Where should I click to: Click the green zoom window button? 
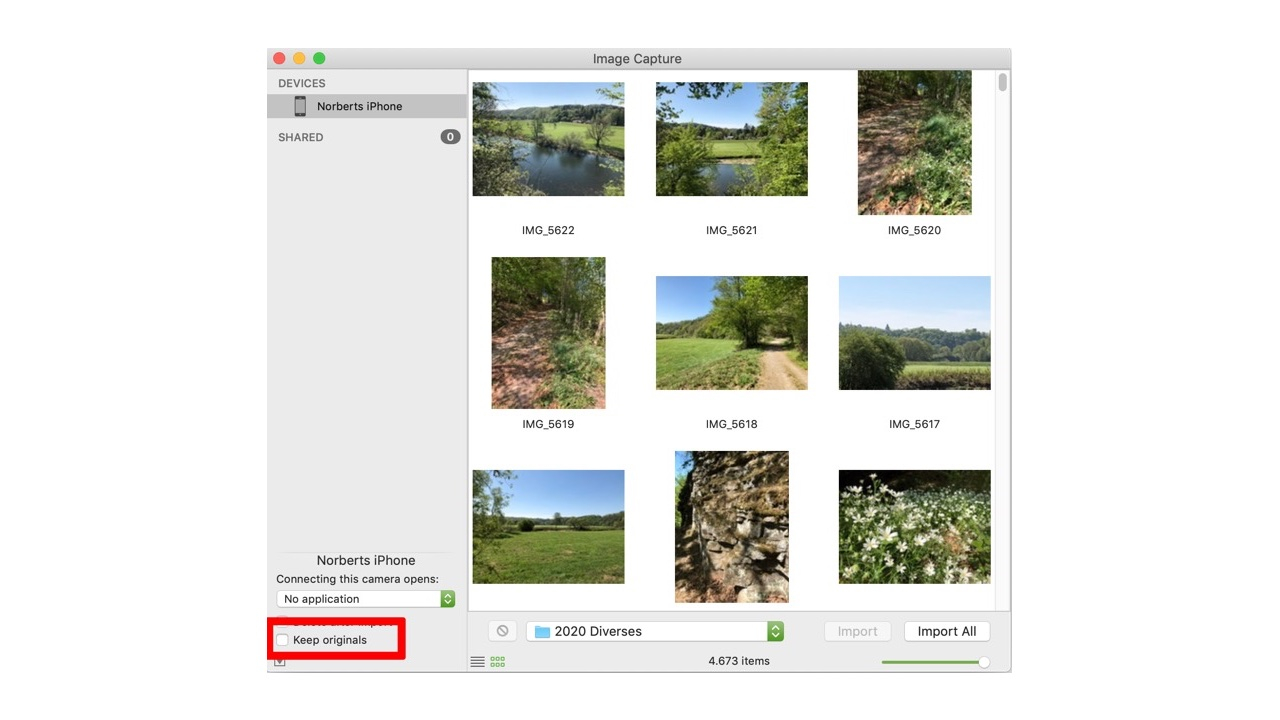[x=319, y=59]
